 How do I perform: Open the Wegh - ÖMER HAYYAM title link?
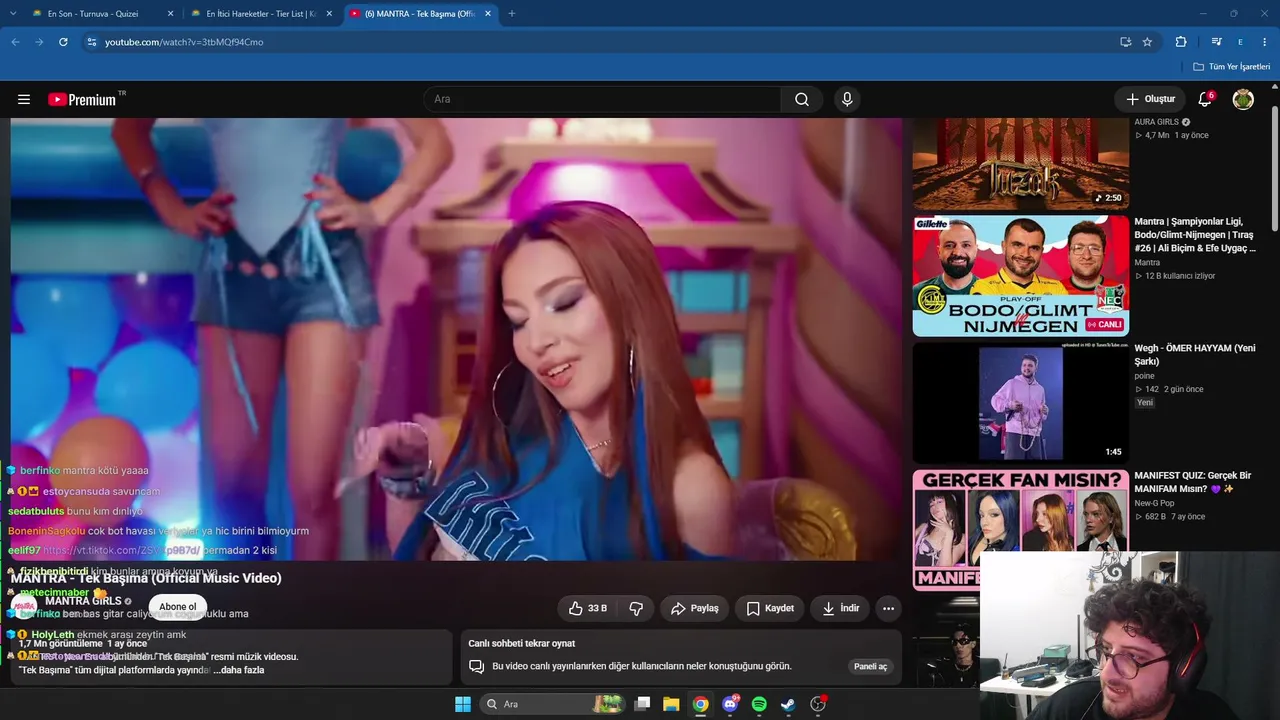coord(1194,355)
